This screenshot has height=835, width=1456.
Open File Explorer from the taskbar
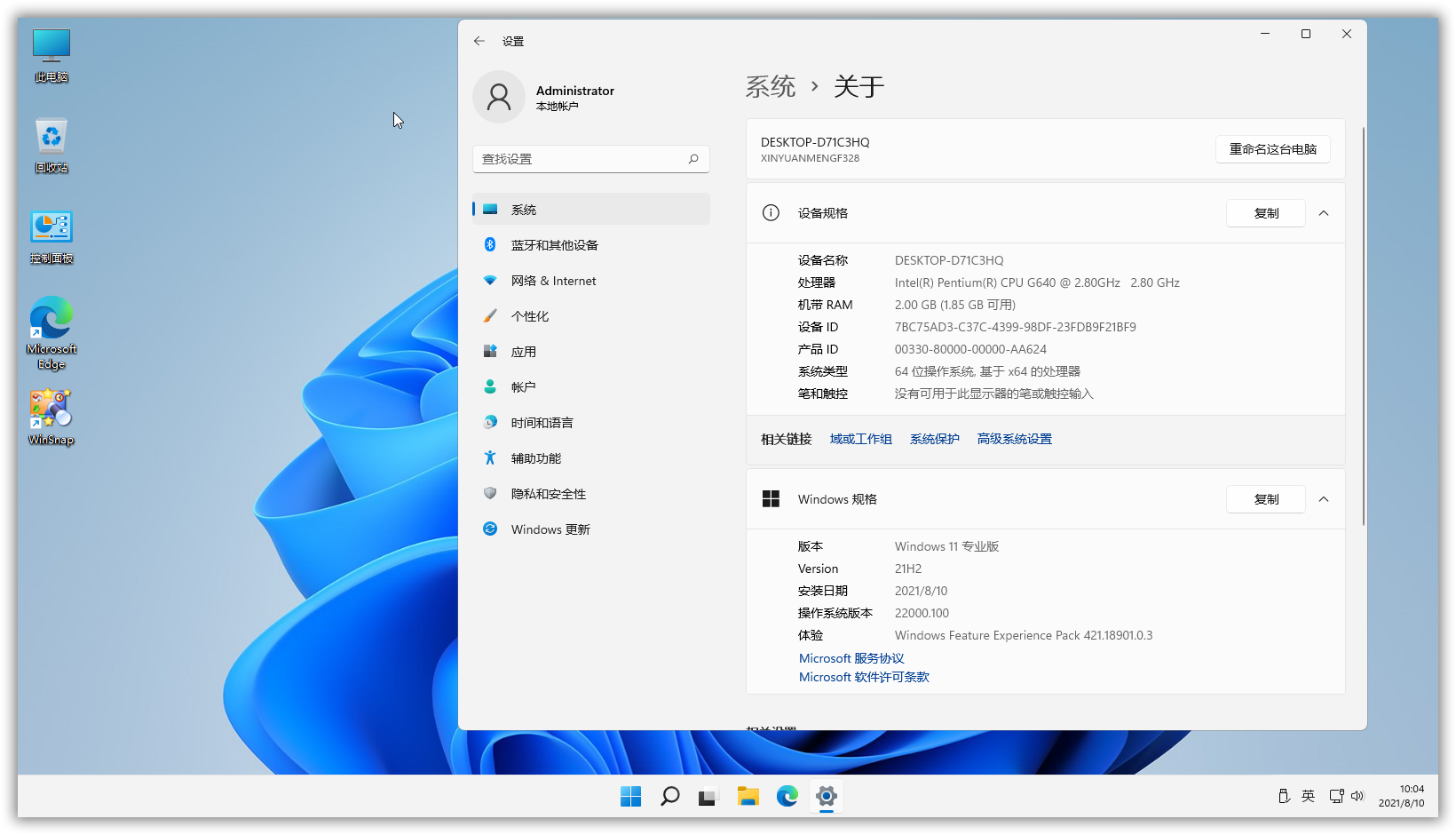click(748, 797)
